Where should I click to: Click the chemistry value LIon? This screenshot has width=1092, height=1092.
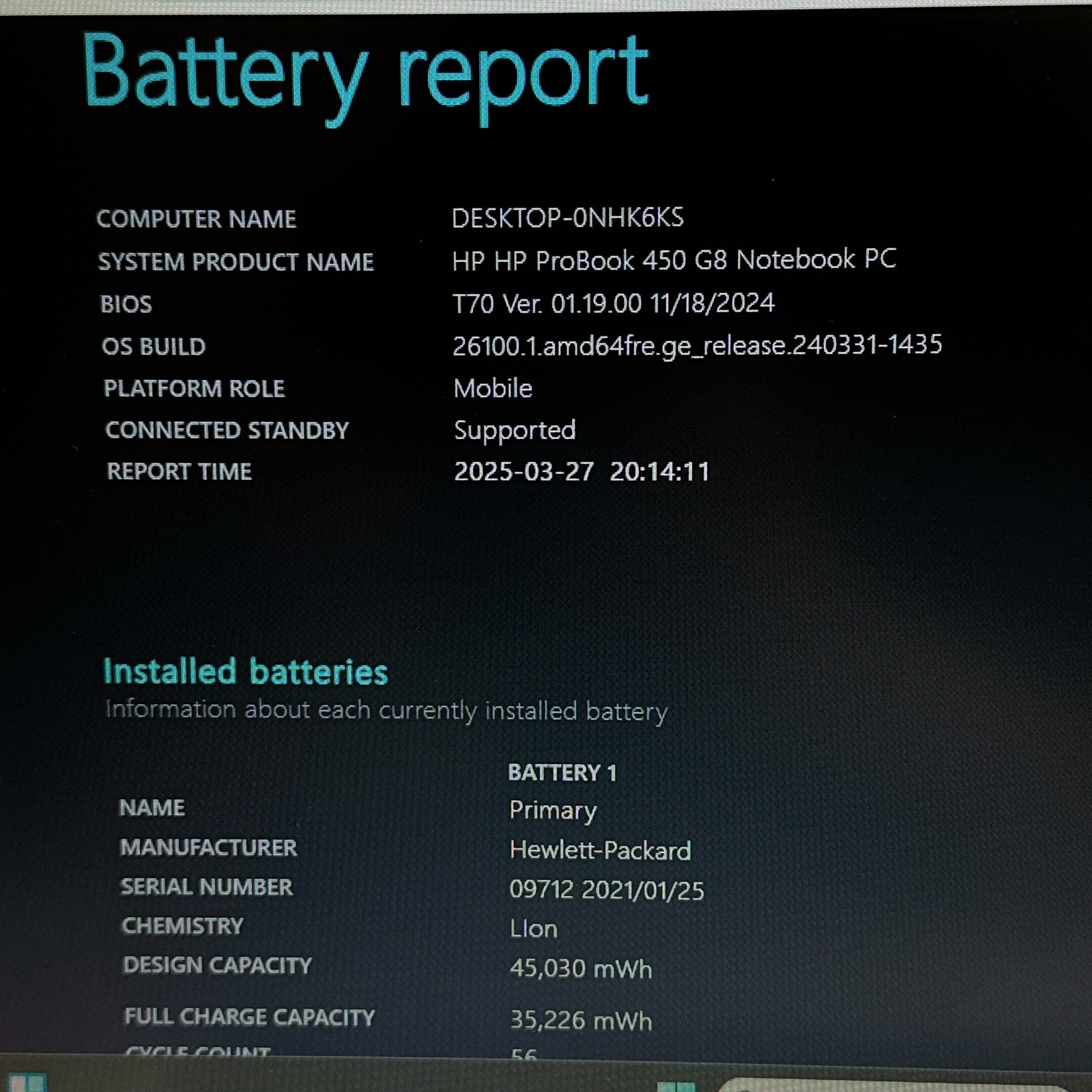click(533, 929)
